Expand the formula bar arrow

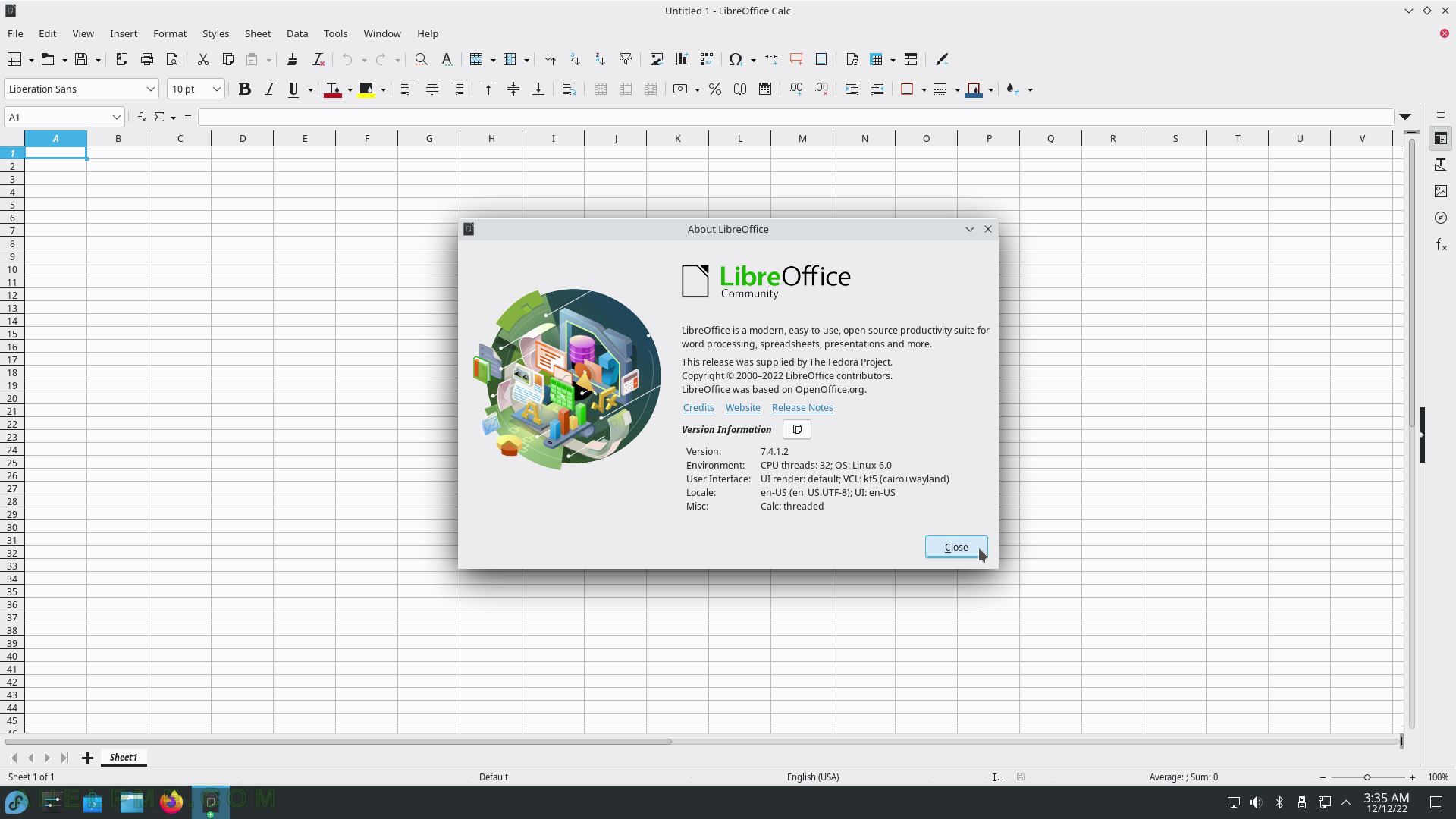pyautogui.click(x=1405, y=117)
